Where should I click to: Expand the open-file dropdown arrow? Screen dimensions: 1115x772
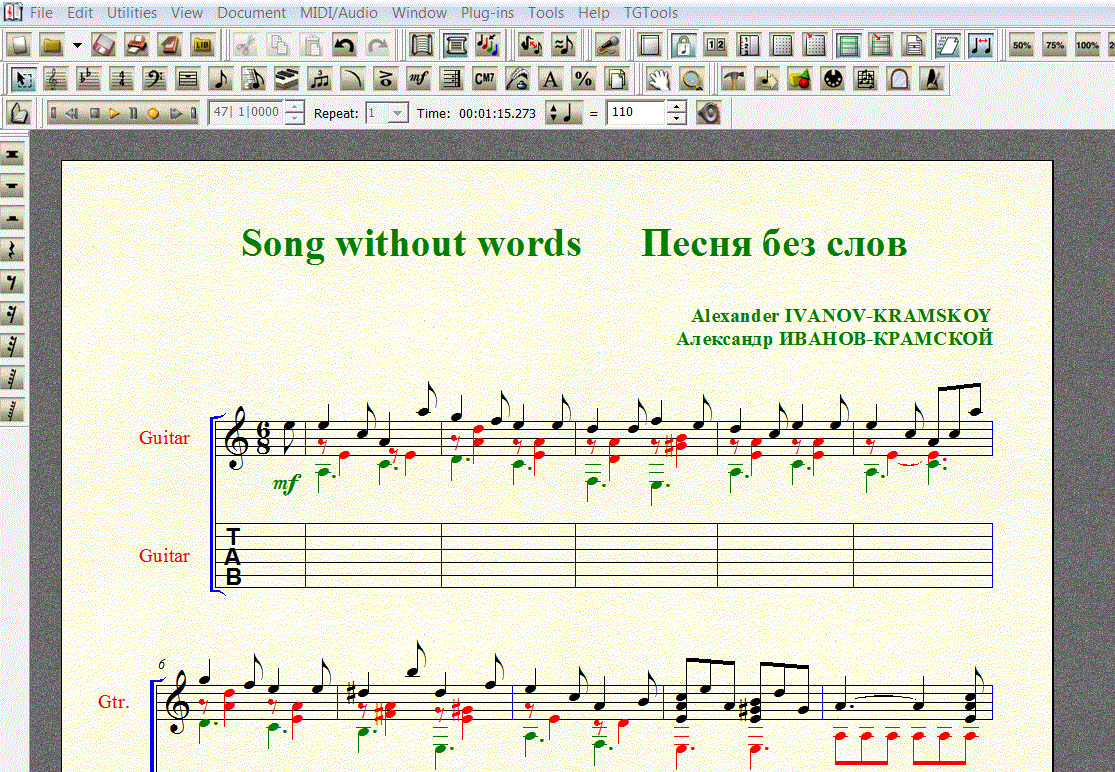tap(77, 45)
